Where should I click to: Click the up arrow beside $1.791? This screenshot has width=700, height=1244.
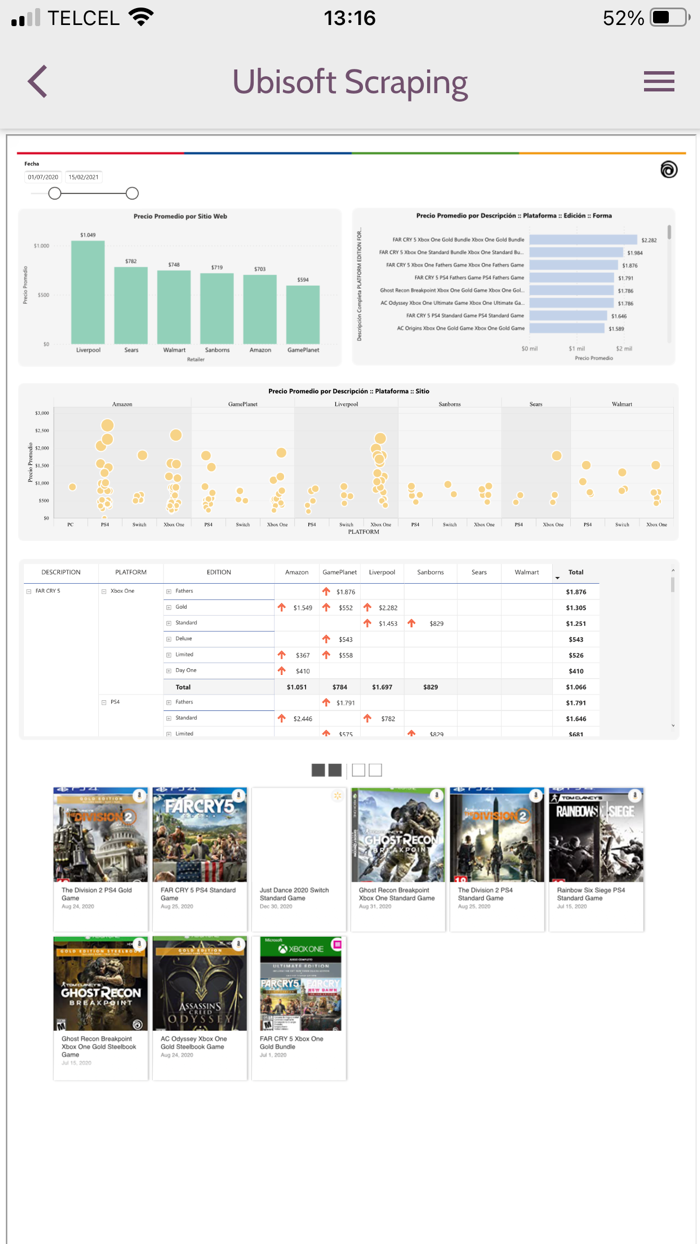(x=325, y=703)
